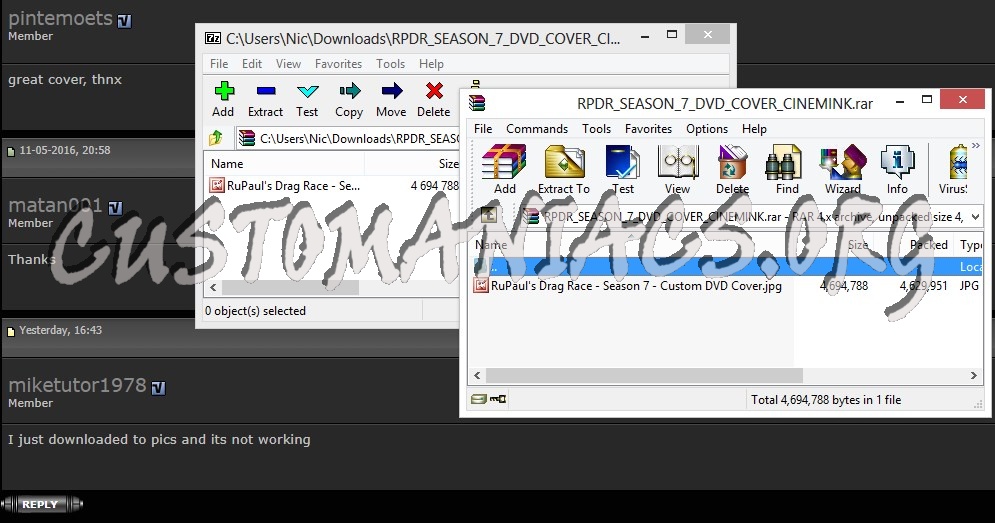Viewport: 995px width, 523px height.
Task: Open Commands menu in WinRAR
Action: point(537,129)
